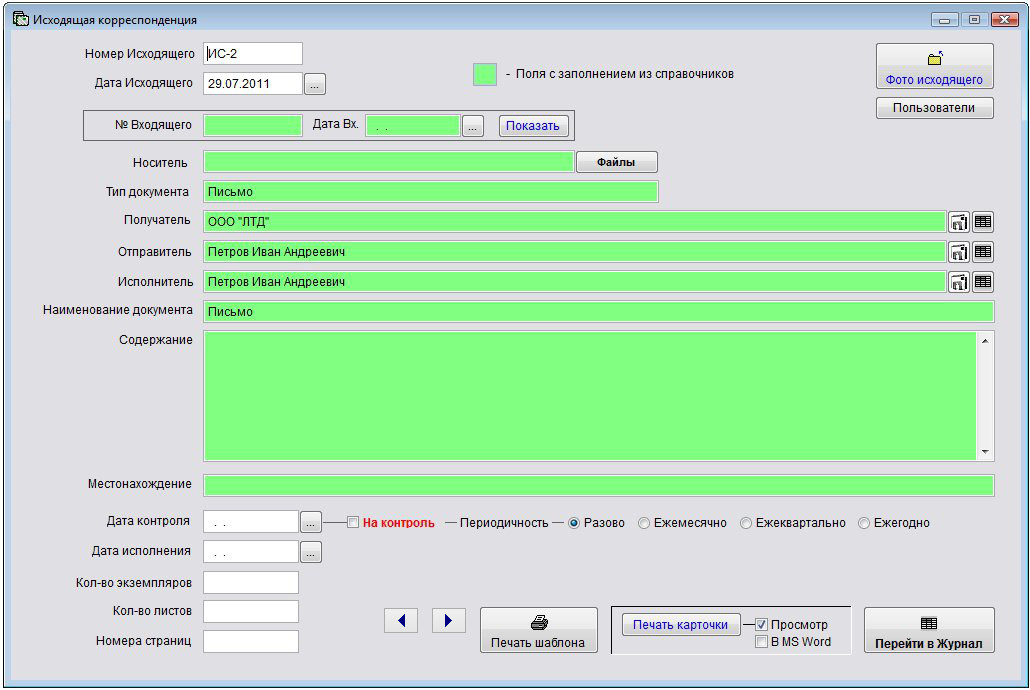Click the Номера страниц field

click(251, 641)
